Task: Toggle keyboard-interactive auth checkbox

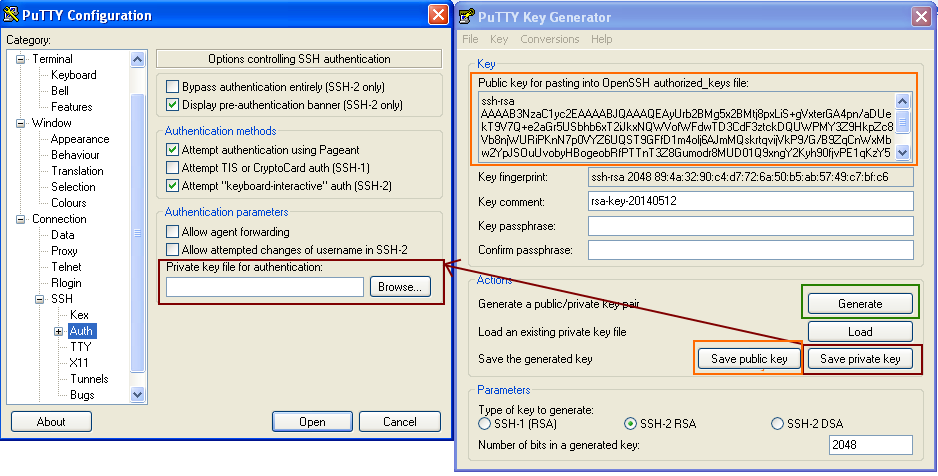Action: tap(172, 185)
